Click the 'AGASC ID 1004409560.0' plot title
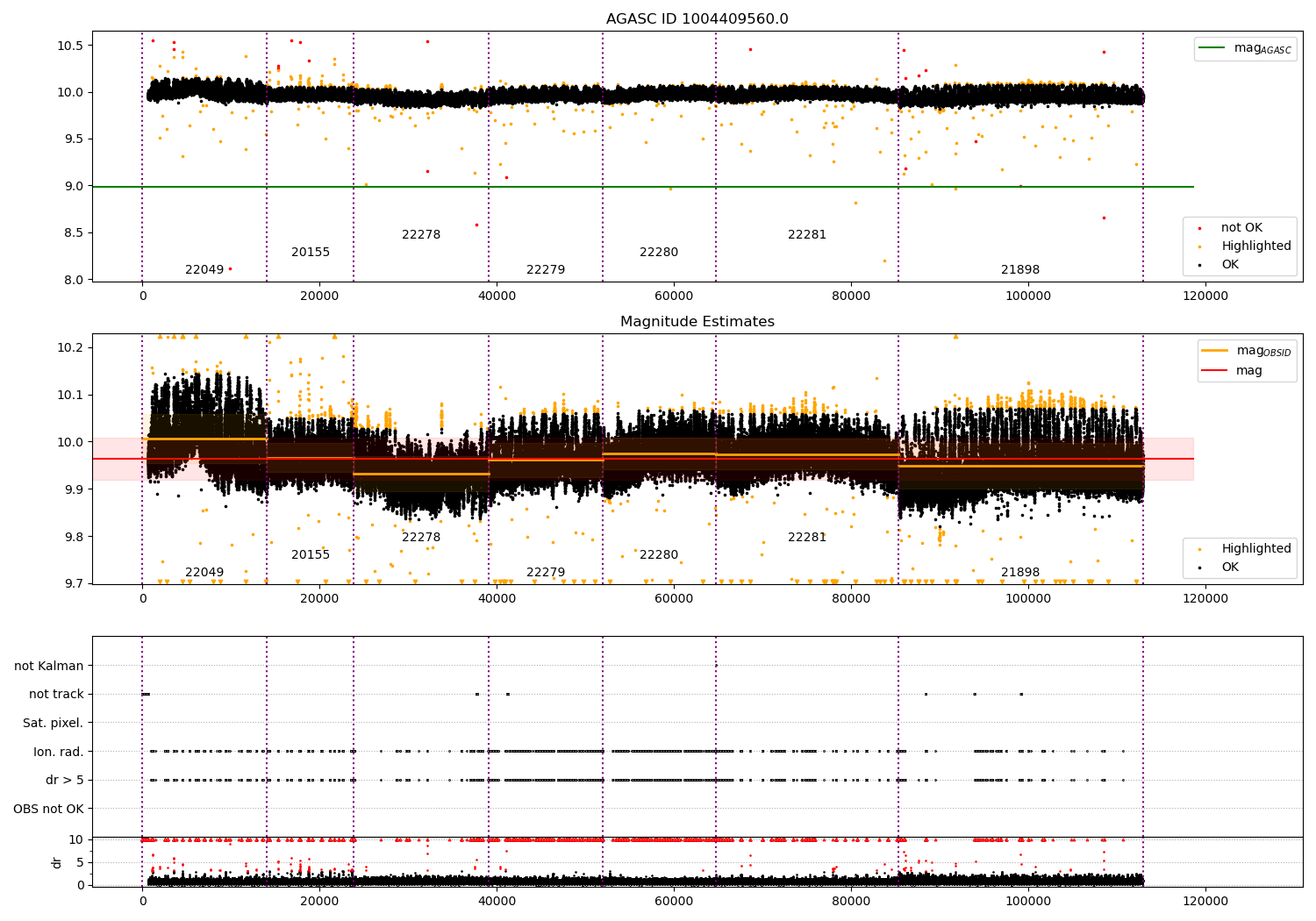 click(x=697, y=19)
